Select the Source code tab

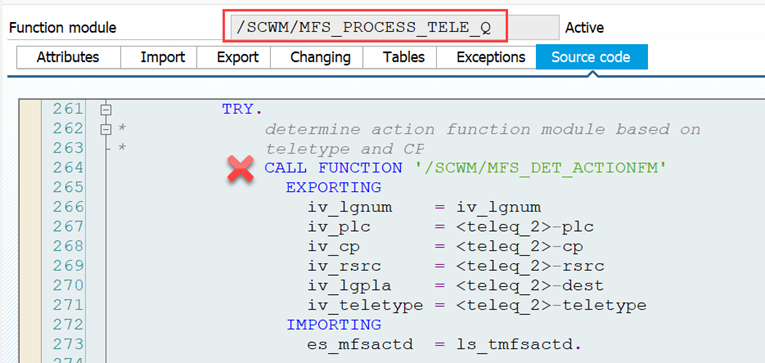tap(591, 57)
